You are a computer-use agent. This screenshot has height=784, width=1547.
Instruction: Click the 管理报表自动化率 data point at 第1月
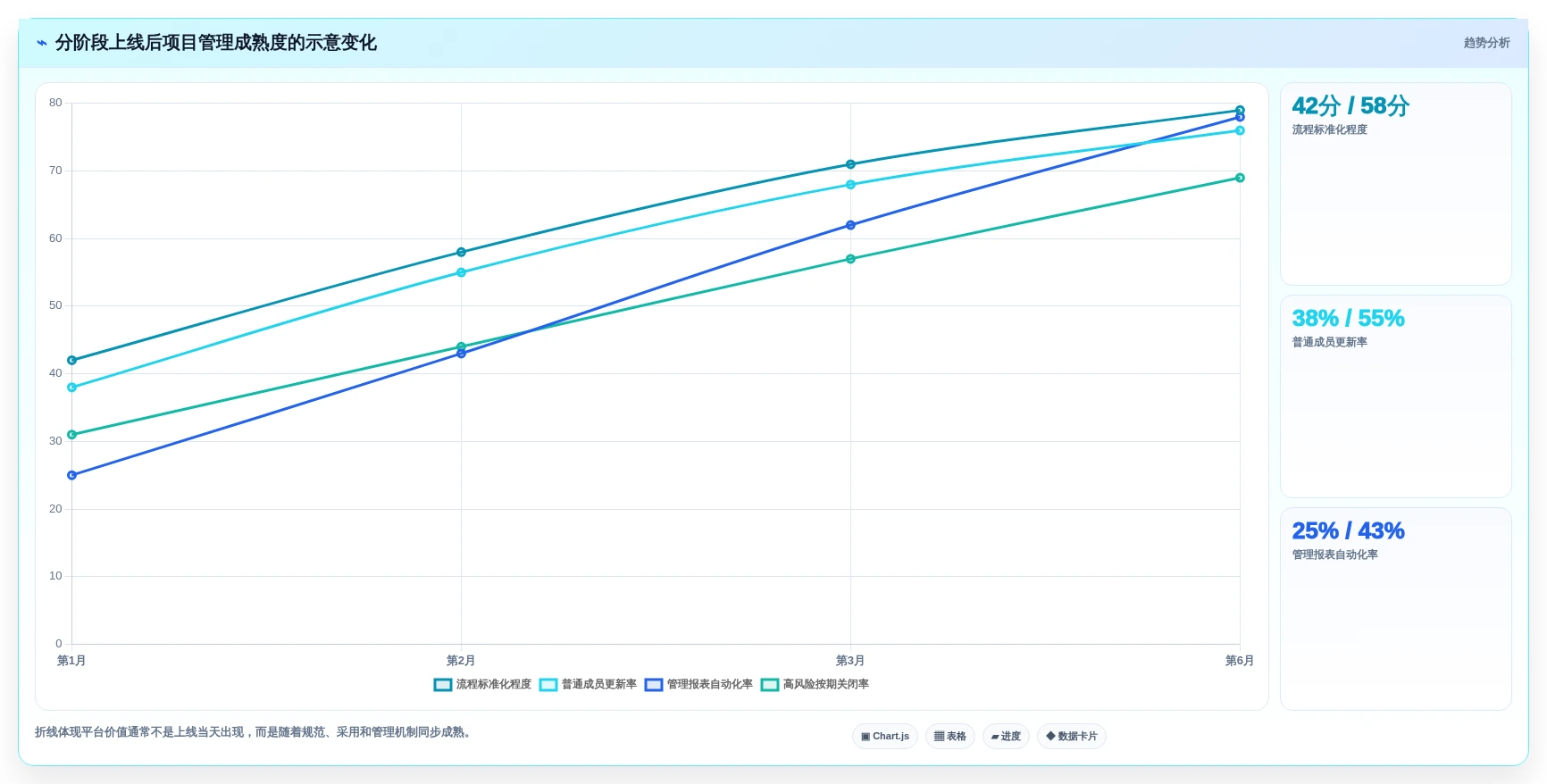(x=72, y=476)
